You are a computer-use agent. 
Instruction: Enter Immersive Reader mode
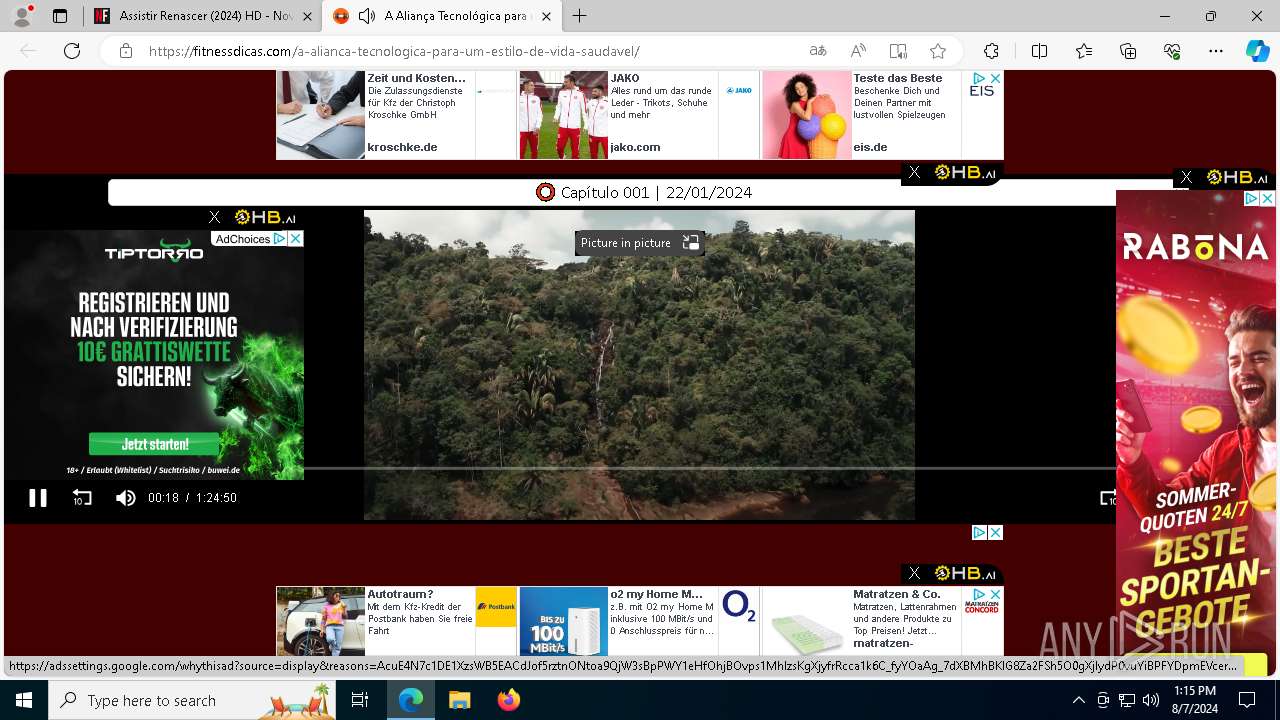click(898, 51)
